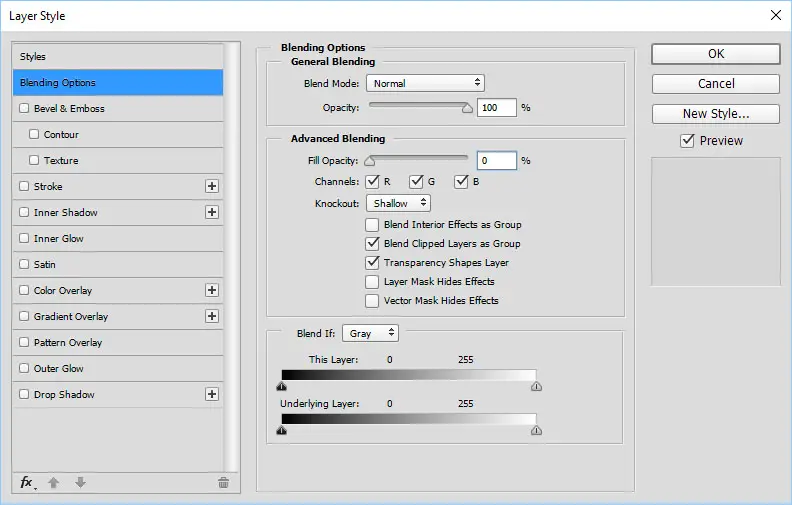Add another Drop Shadow with plus icon
792x505 pixels.
pos(212,394)
